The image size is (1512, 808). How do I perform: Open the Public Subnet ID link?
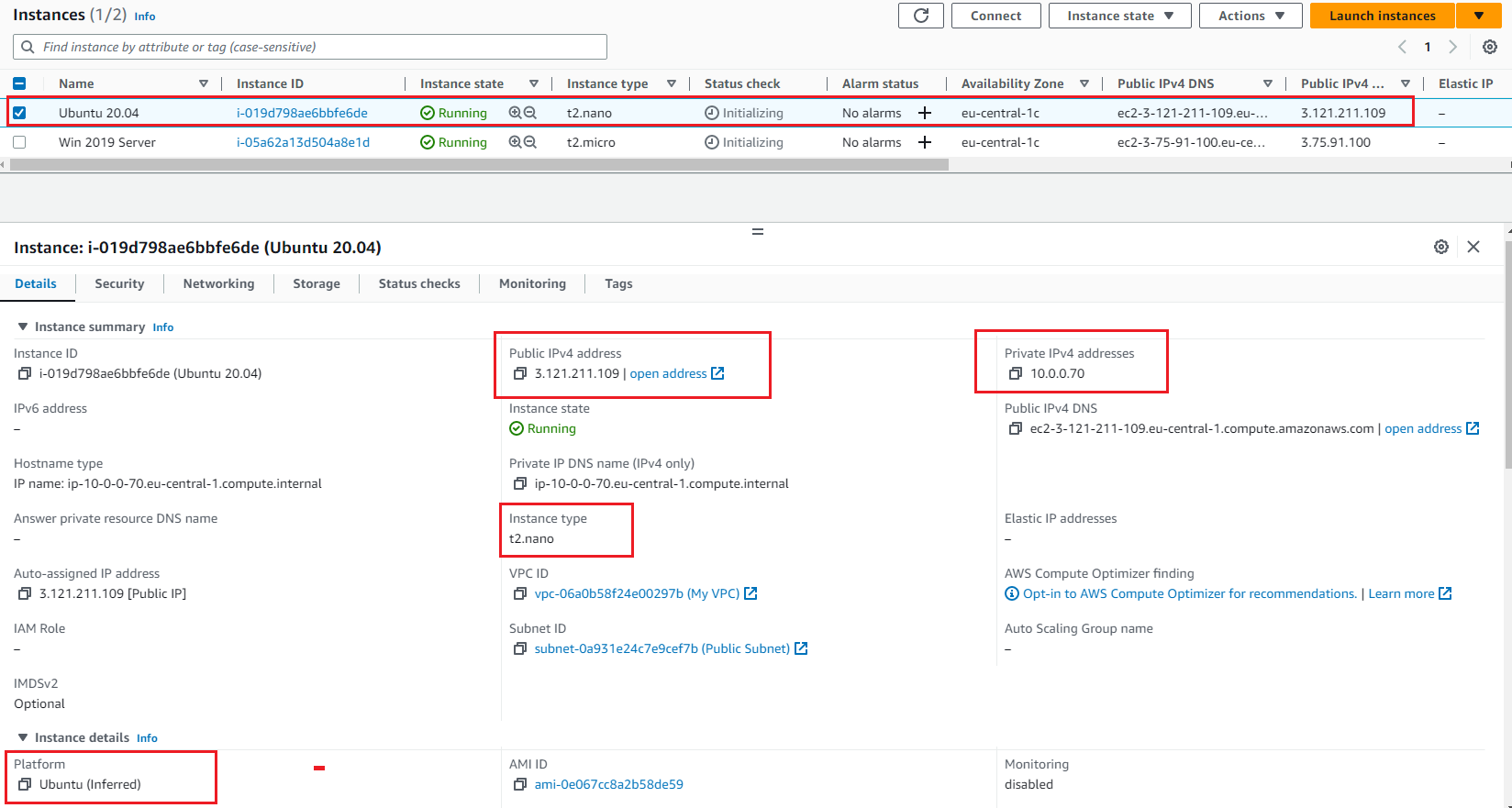pos(671,648)
